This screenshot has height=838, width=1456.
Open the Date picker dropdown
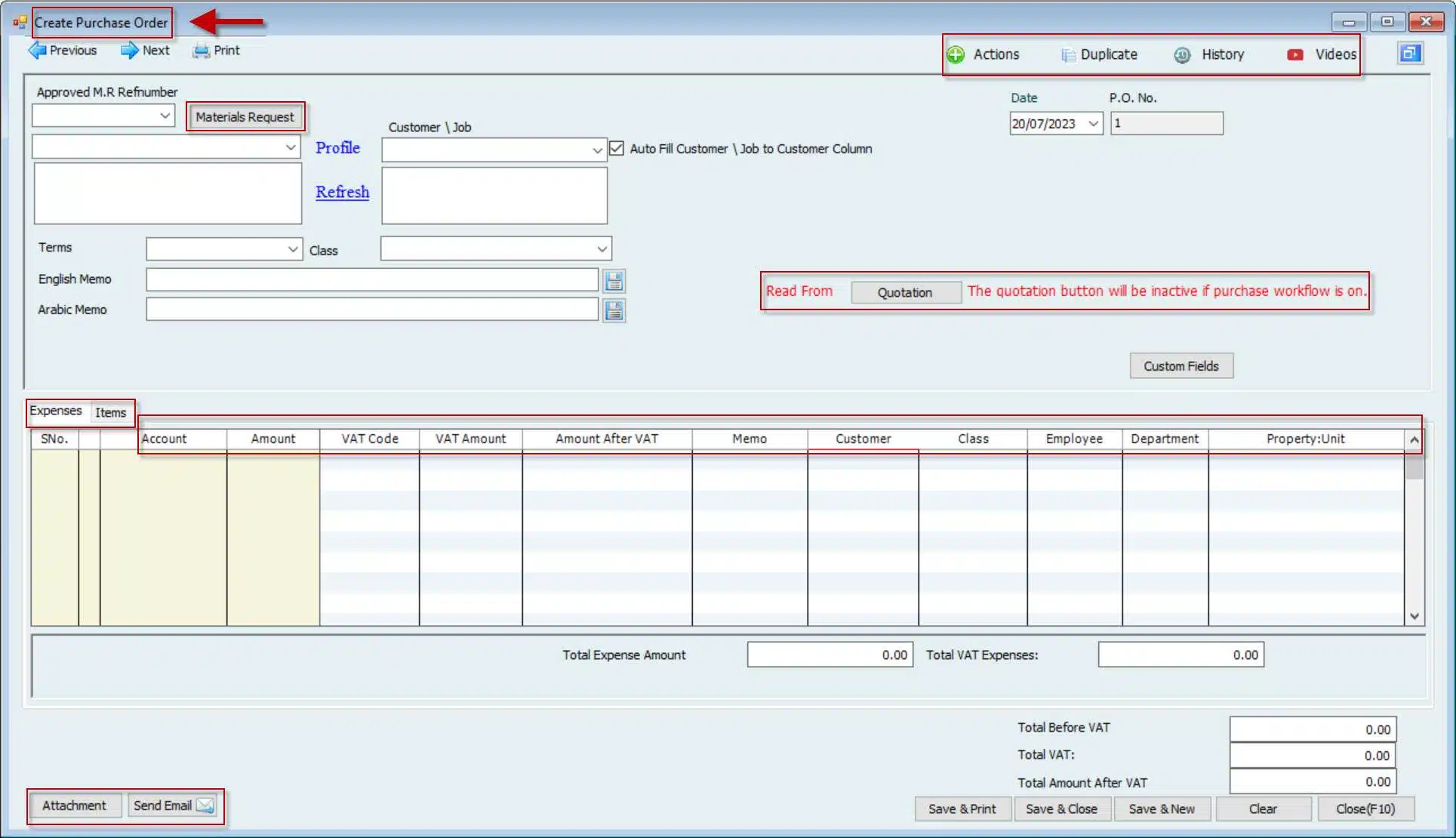pyautogui.click(x=1093, y=124)
